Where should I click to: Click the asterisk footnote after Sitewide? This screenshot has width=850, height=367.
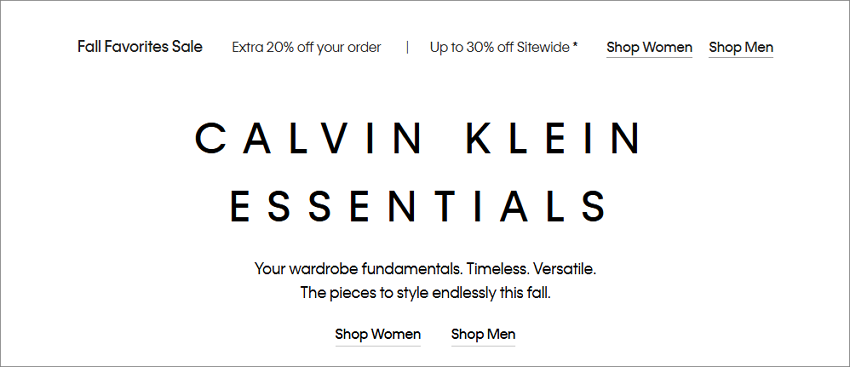(x=575, y=46)
